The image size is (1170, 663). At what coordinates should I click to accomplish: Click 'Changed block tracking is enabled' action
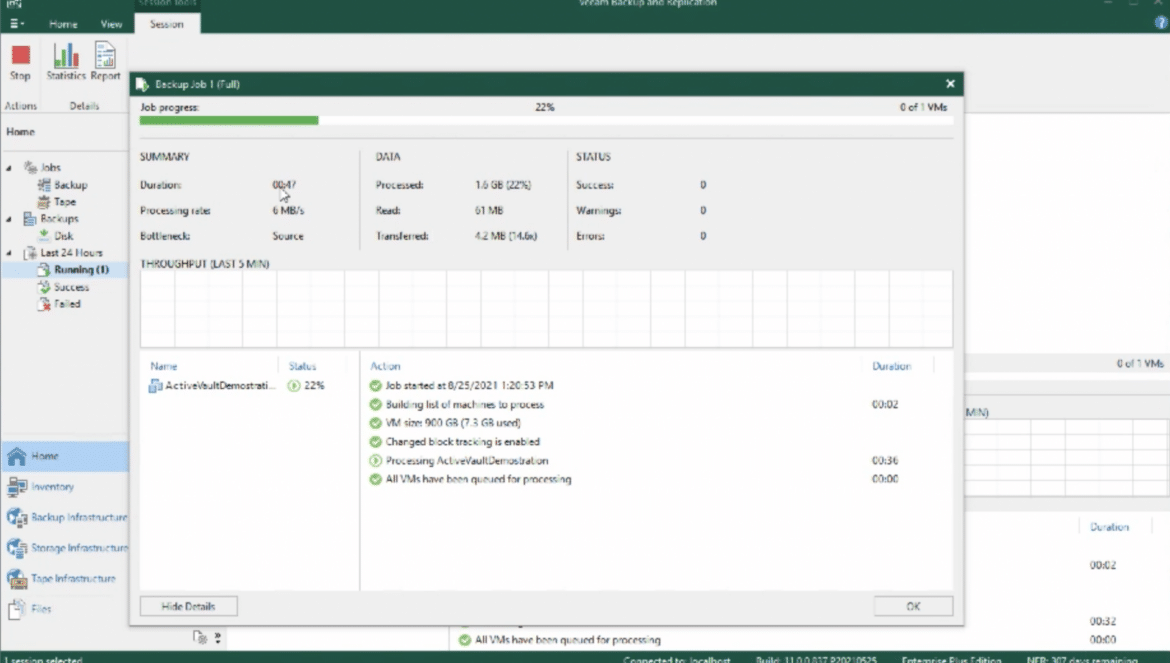point(463,442)
